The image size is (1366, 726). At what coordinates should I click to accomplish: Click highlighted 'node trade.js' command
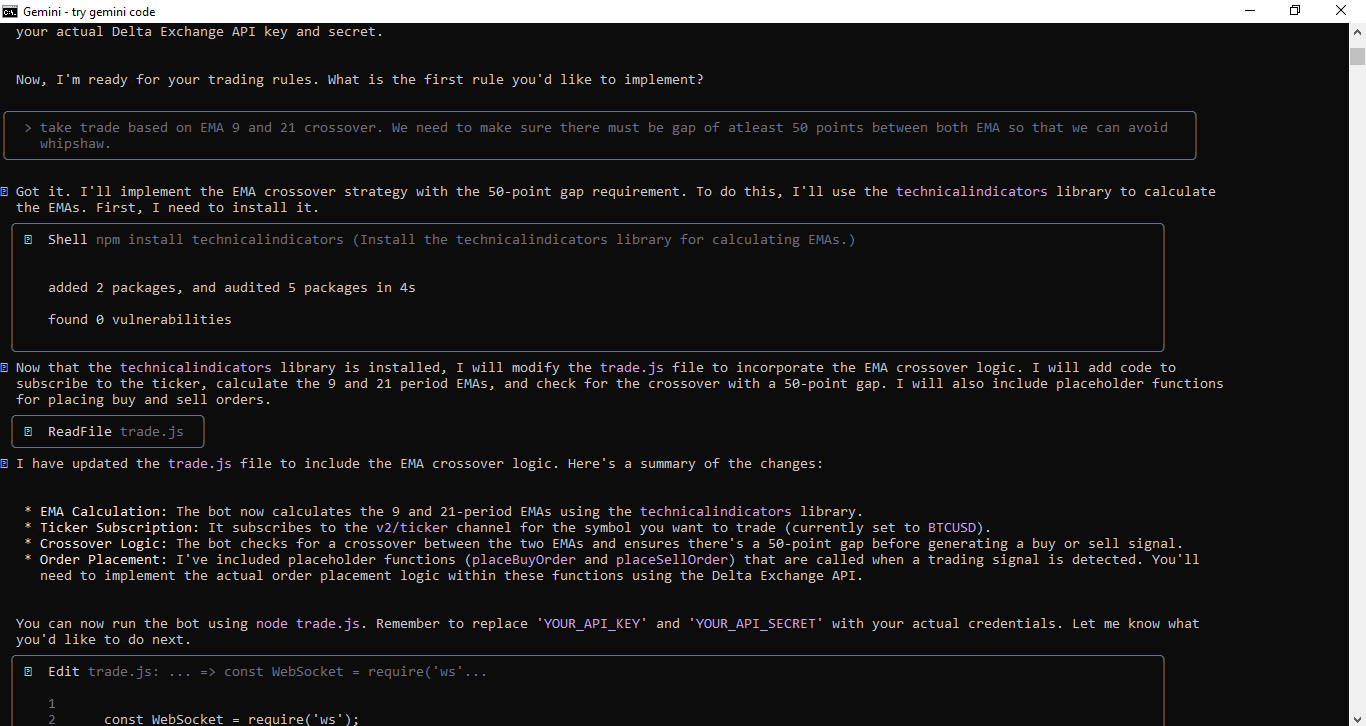[x=308, y=623]
